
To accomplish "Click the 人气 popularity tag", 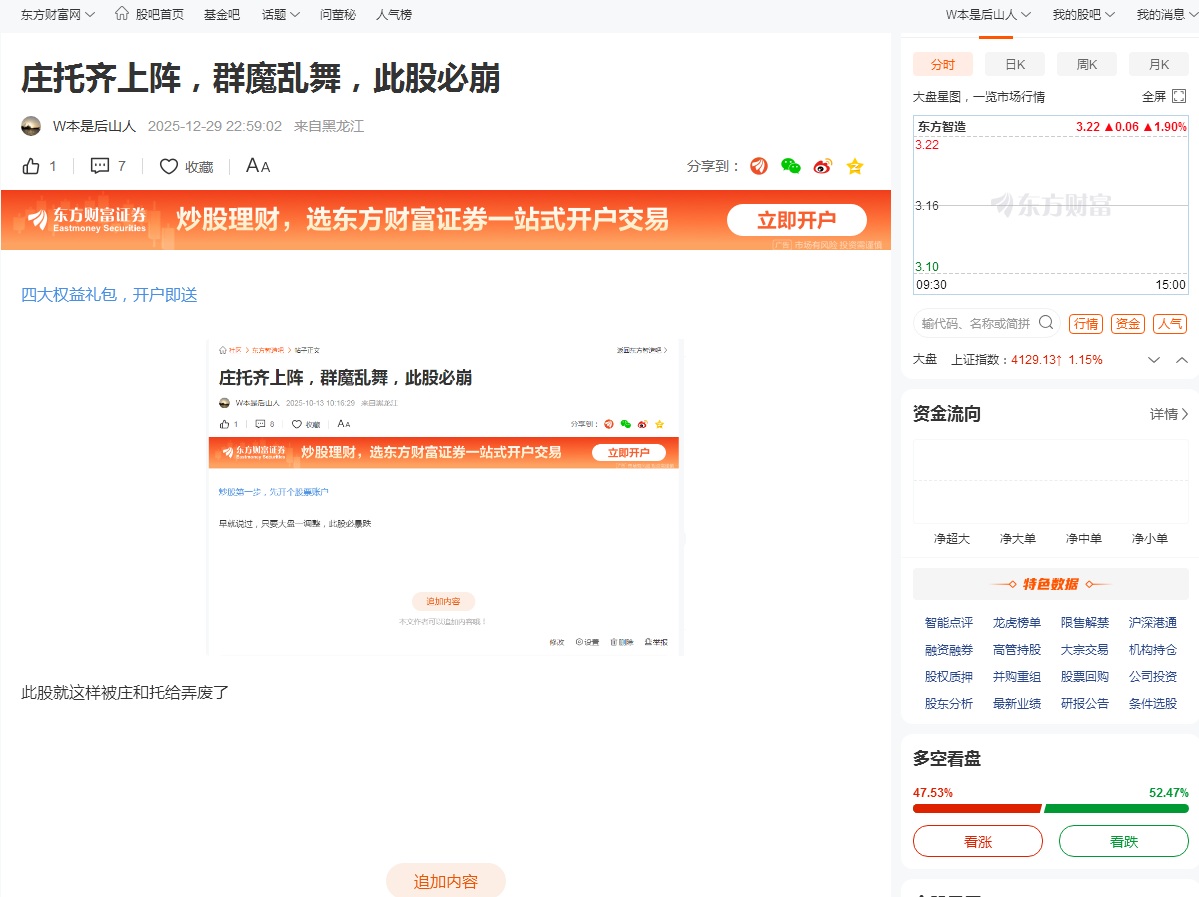I will point(1170,324).
